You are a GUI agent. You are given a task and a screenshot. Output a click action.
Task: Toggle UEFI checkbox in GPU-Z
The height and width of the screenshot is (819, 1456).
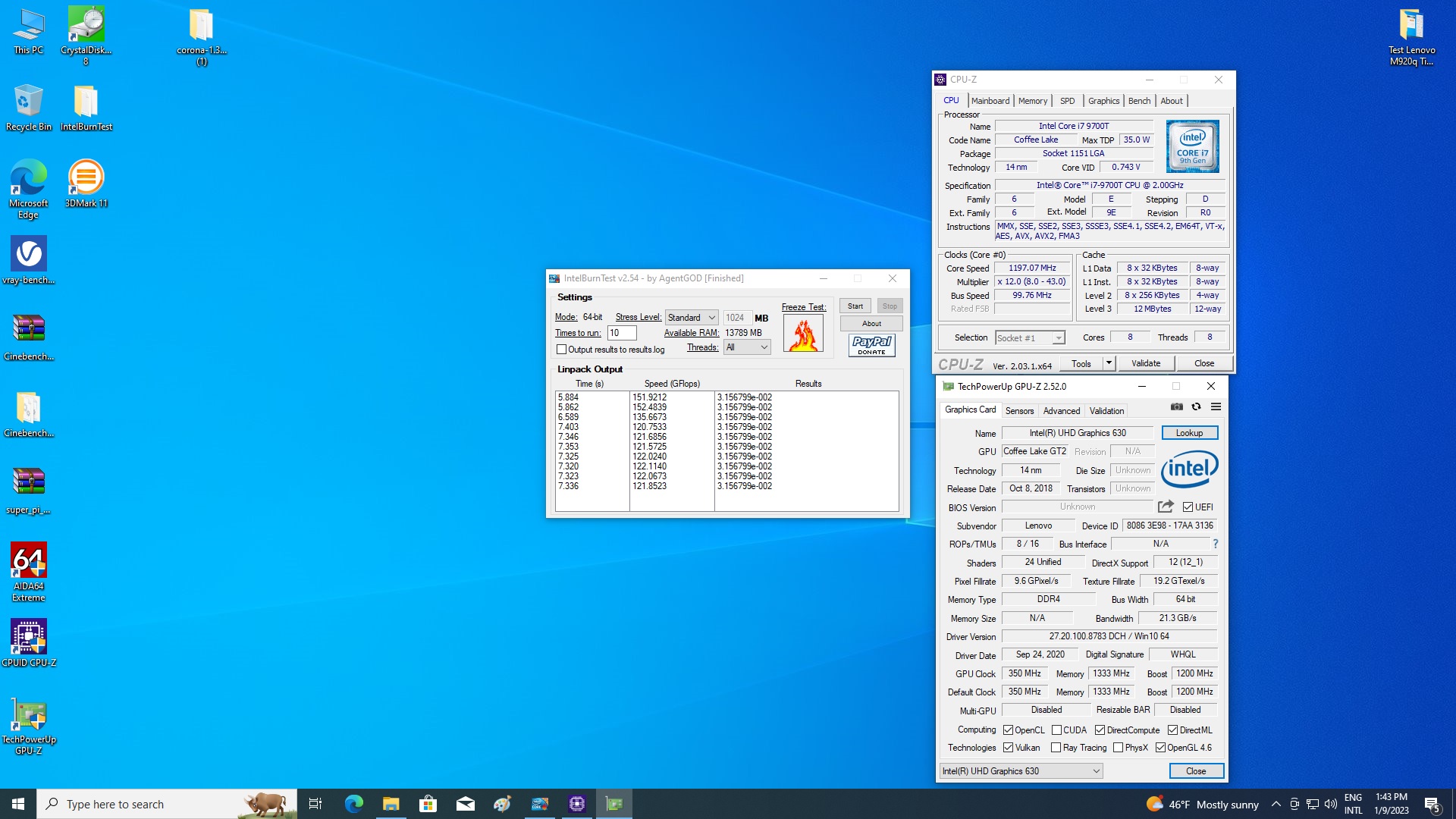tap(1188, 507)
